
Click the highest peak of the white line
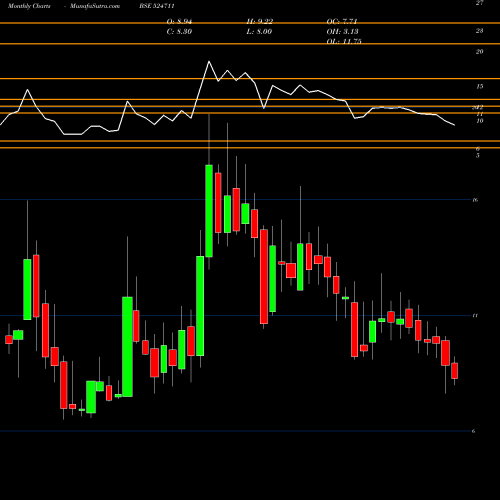click(209, 61)
